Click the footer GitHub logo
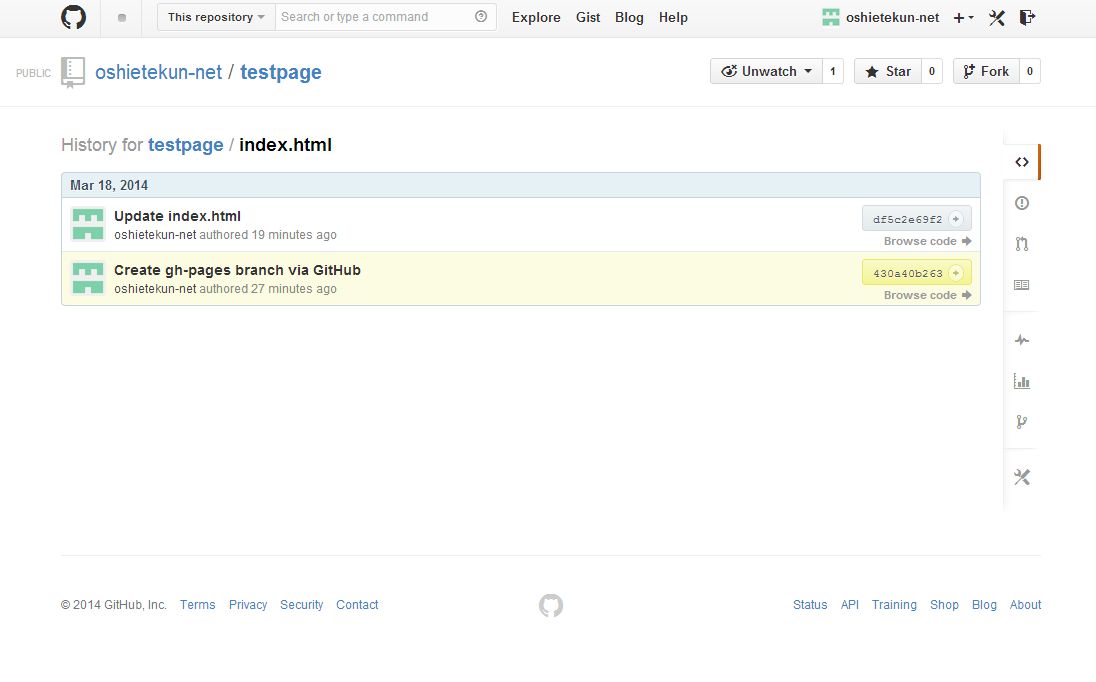This screenshot has width=1096, height=682. click(551, 605)
